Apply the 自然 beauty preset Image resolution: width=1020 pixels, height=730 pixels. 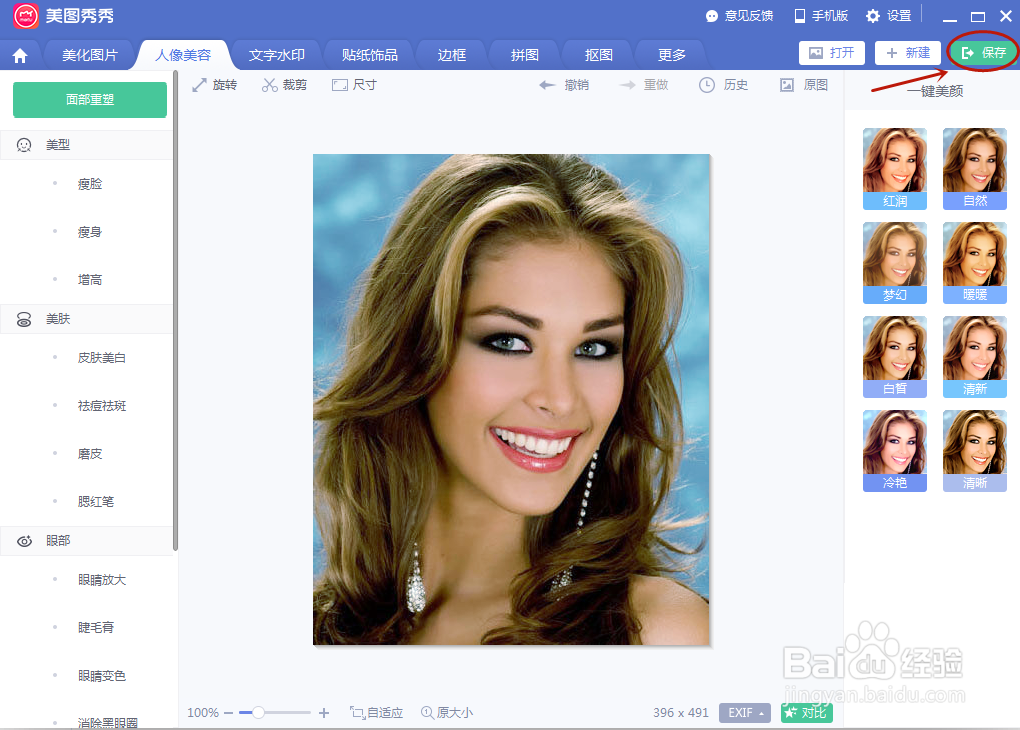[974, 169]
